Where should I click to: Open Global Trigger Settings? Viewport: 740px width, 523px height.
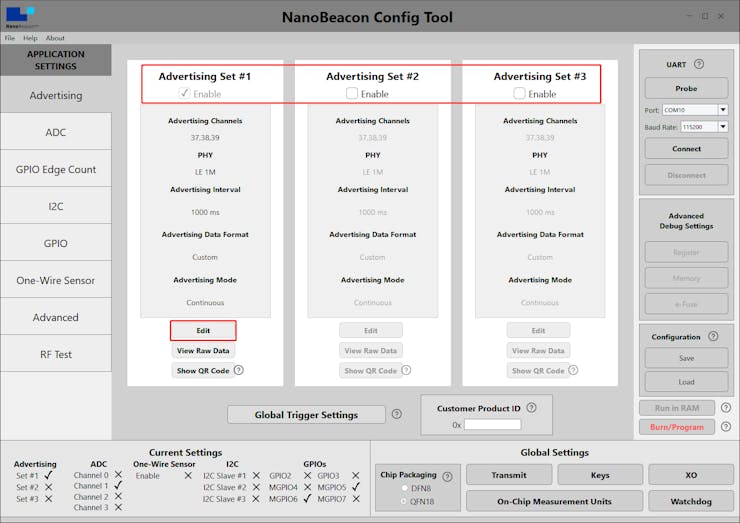pyautogui.click(x=306, y=414)
